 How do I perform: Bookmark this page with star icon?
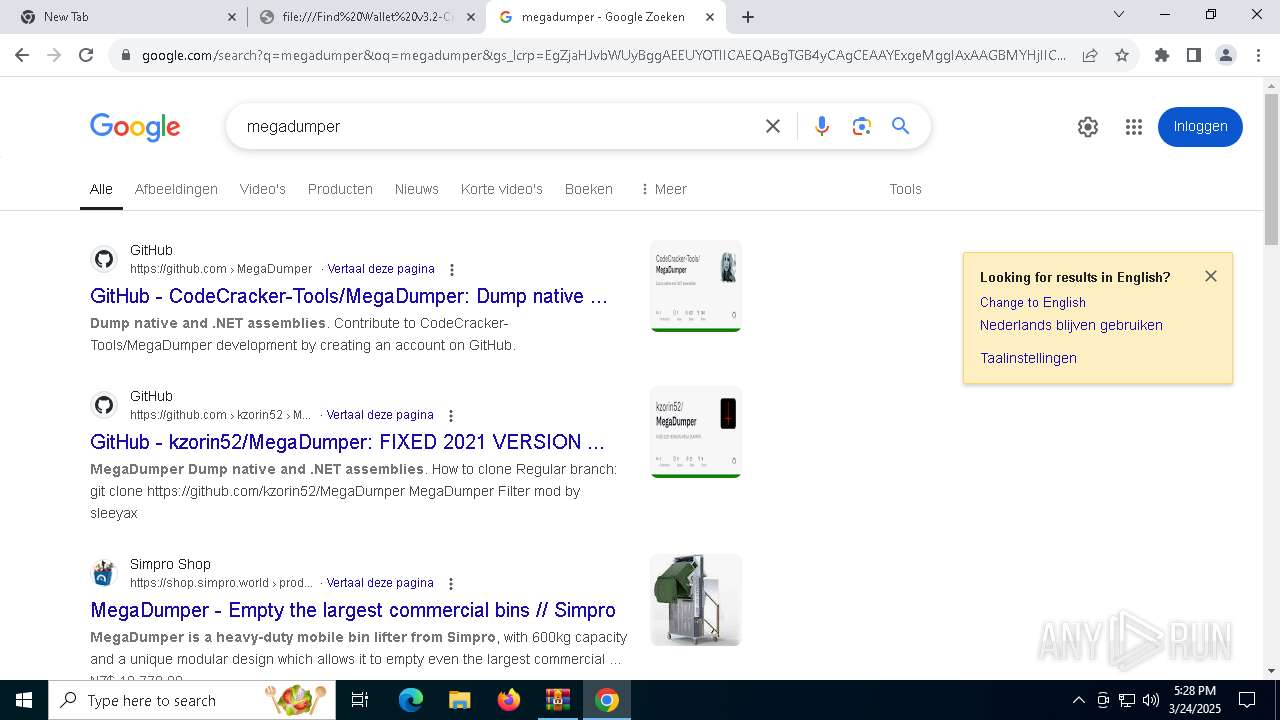click(x=1122, y=55)
